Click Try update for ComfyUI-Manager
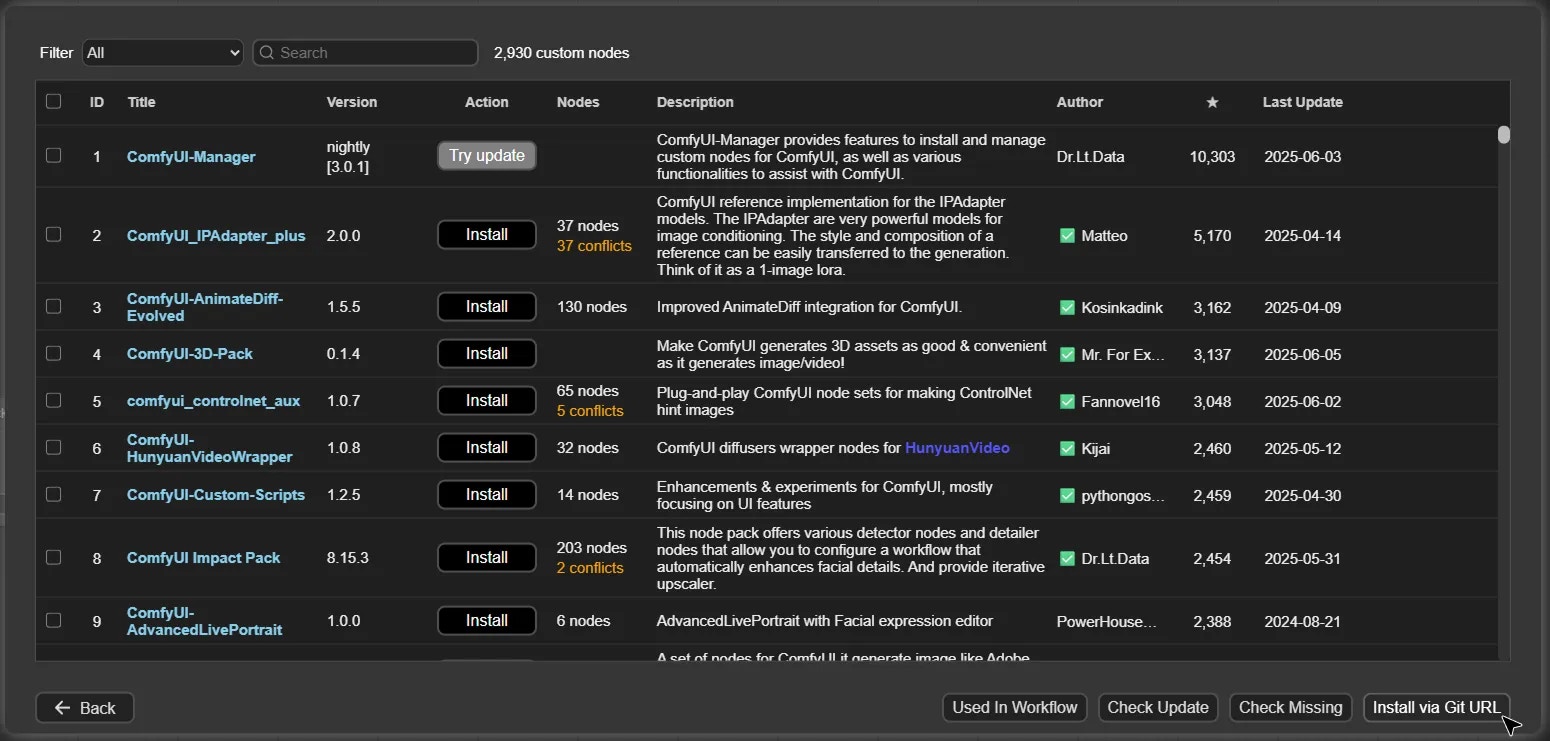1550x741 pixels. tap(487, 155)
